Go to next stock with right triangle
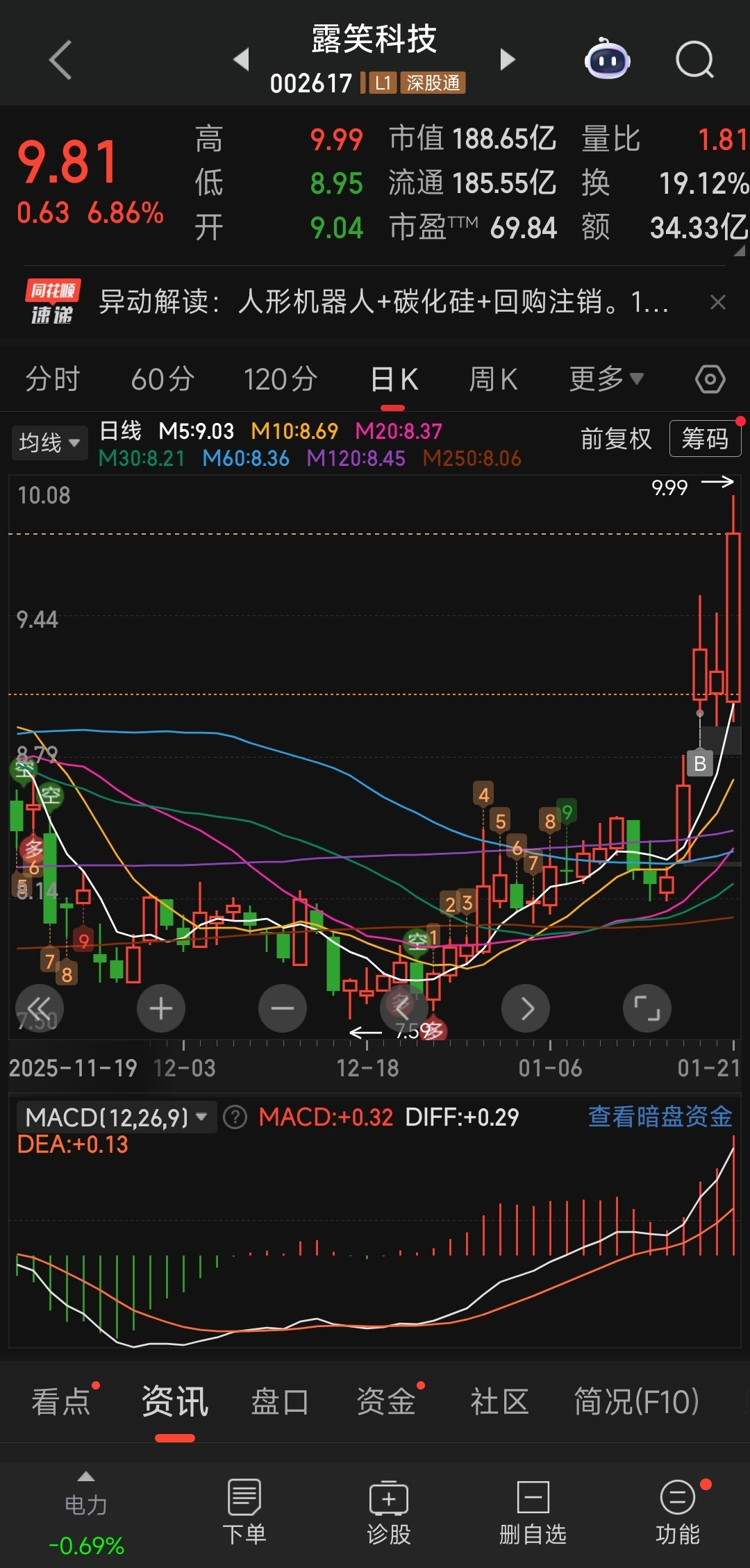The height and width of the screenshot is (1568, 750). click(508, 59)
